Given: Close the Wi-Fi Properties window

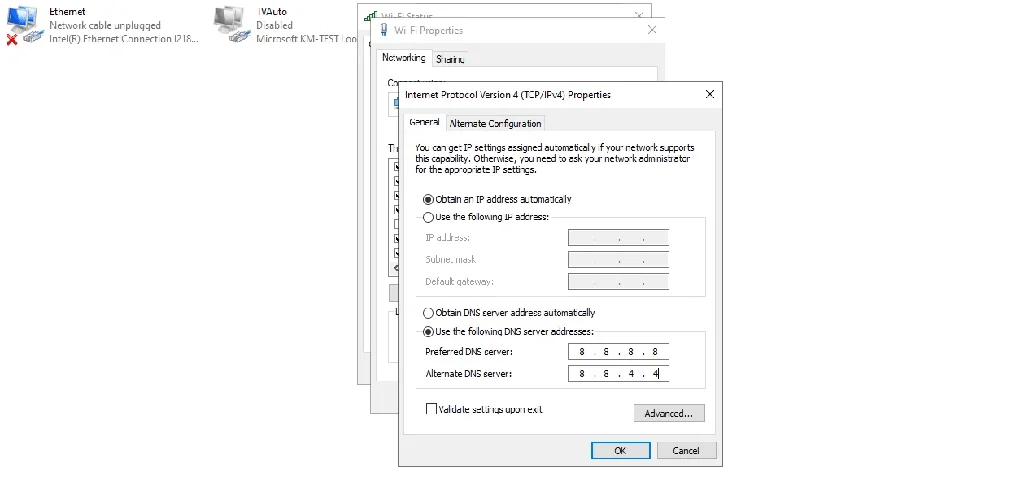Looking at the screenshot, I should [x=652, y=30].
